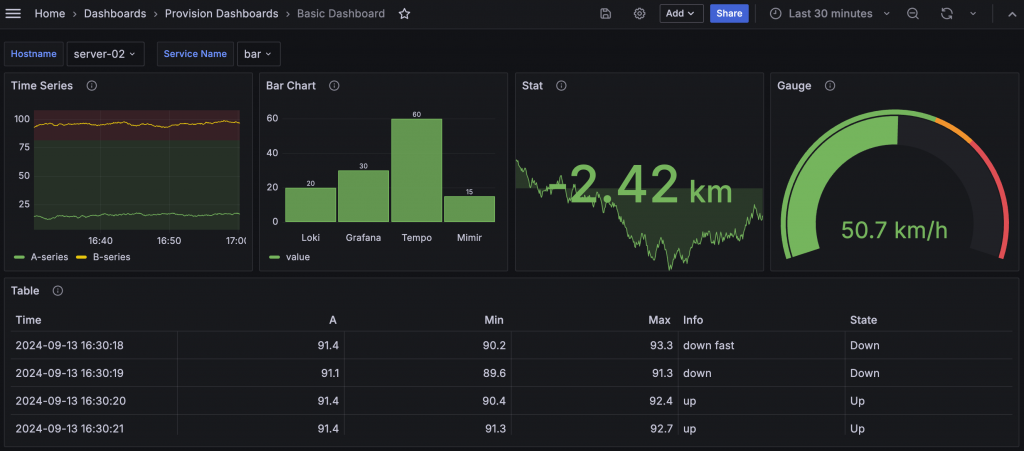Show Table panel info icon
This screenshot has width=1024, height=451.
coord(57,290)
